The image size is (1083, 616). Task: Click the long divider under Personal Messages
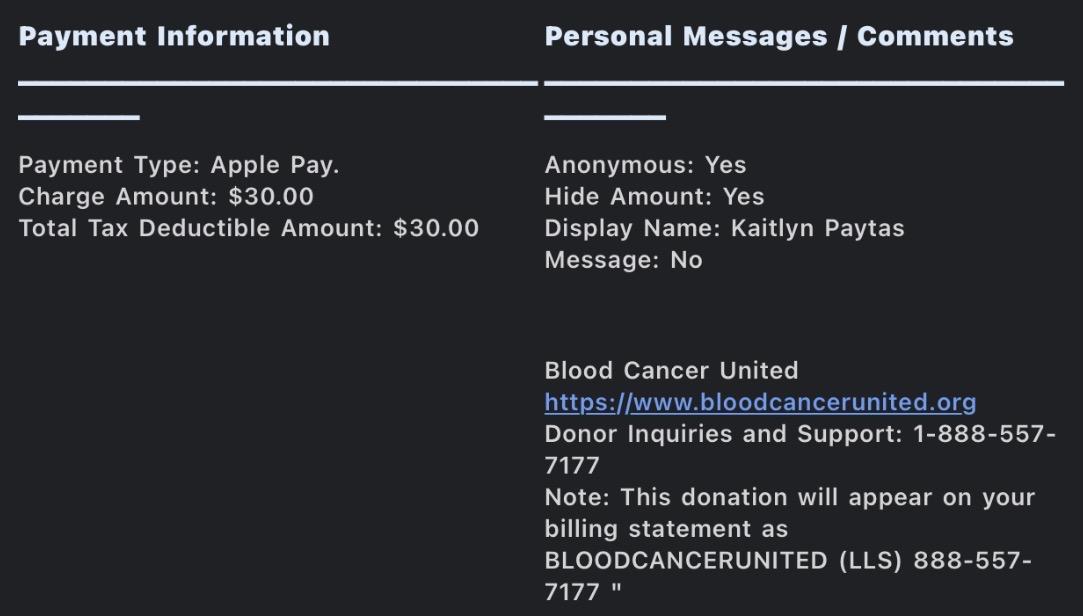coord(804,83)
